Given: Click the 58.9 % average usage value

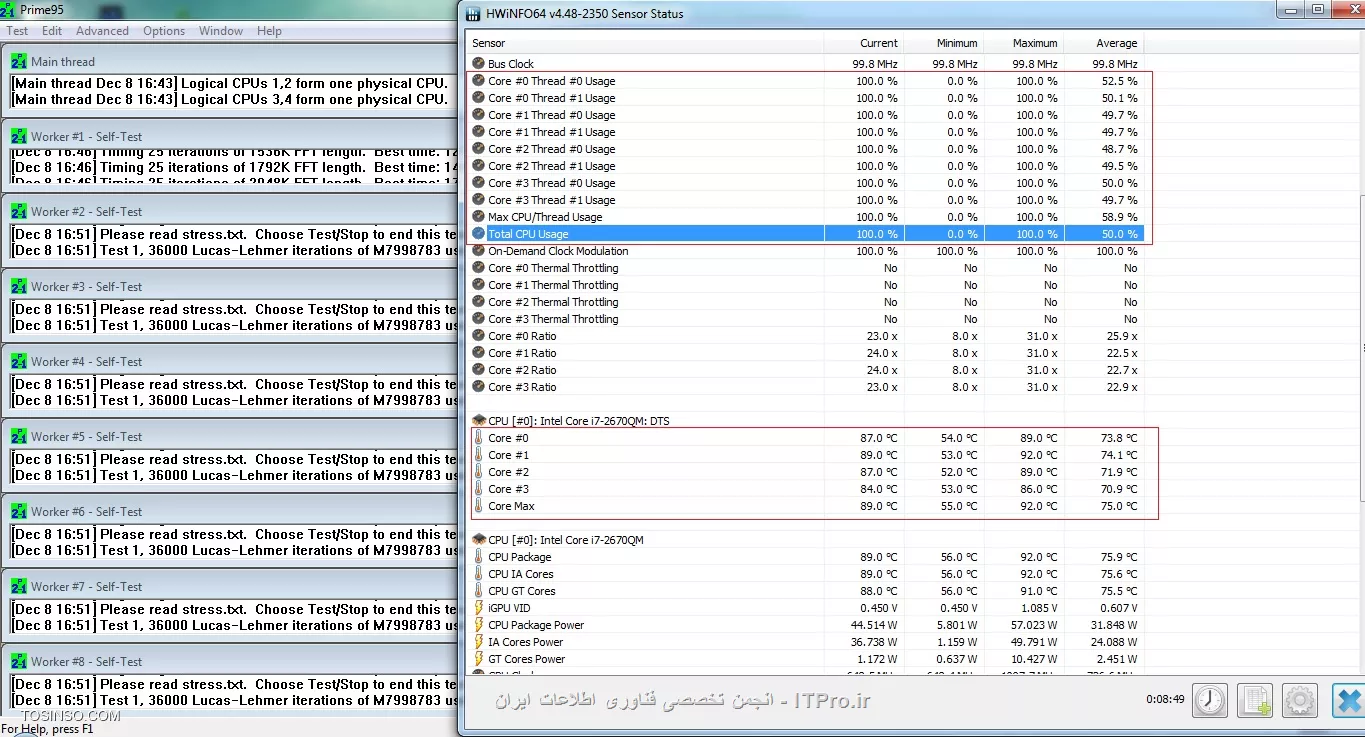Looking at the screenshot, I should (x=1118, y=217).
